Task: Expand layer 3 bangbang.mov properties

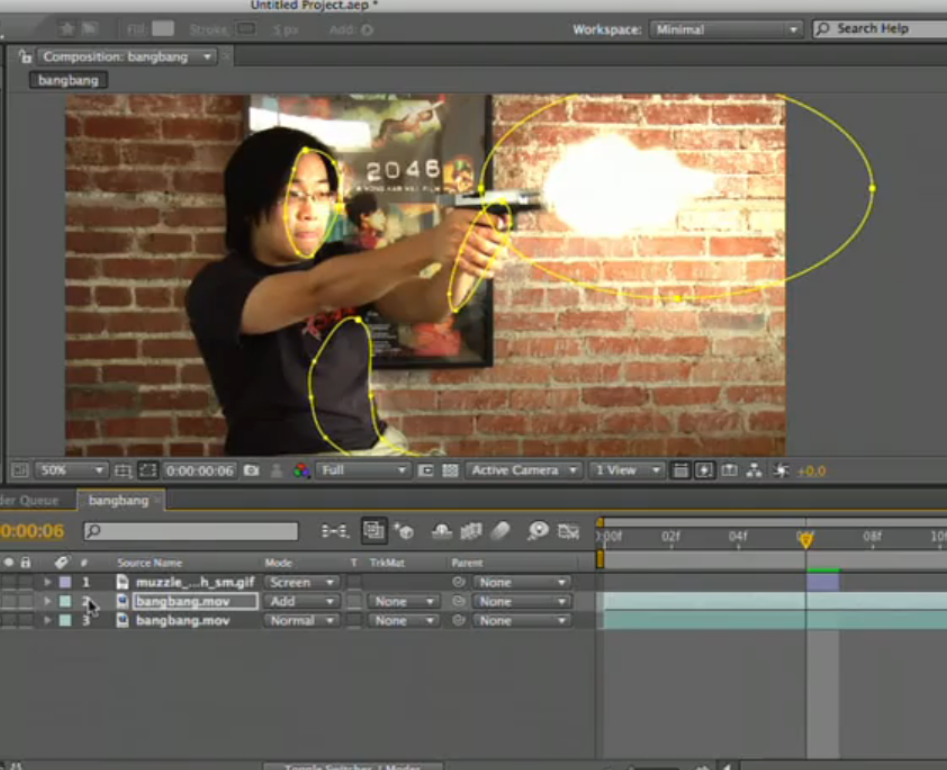Action: coord(47,620)
